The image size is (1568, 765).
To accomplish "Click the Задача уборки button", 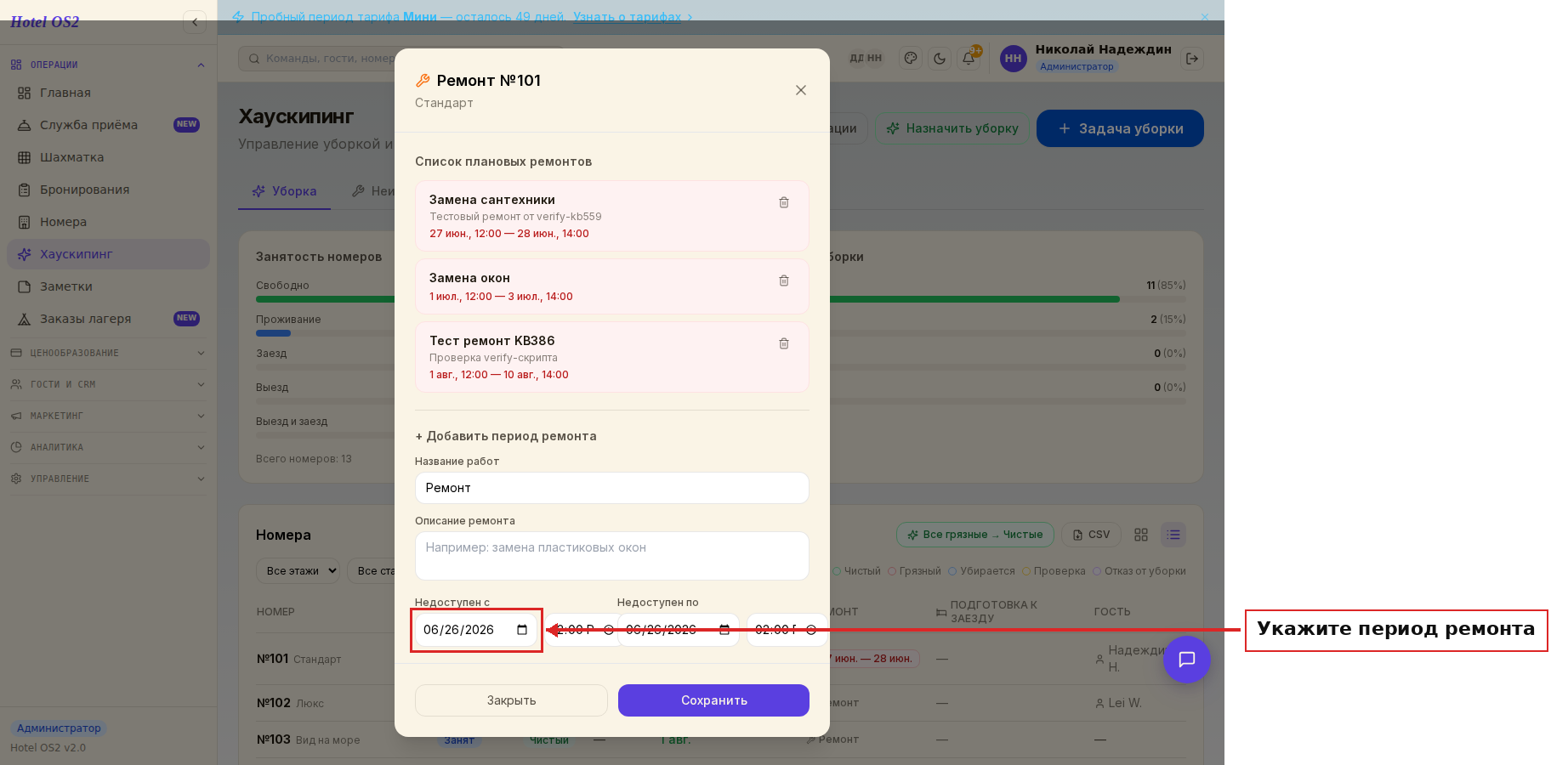I will point(1120,128).
